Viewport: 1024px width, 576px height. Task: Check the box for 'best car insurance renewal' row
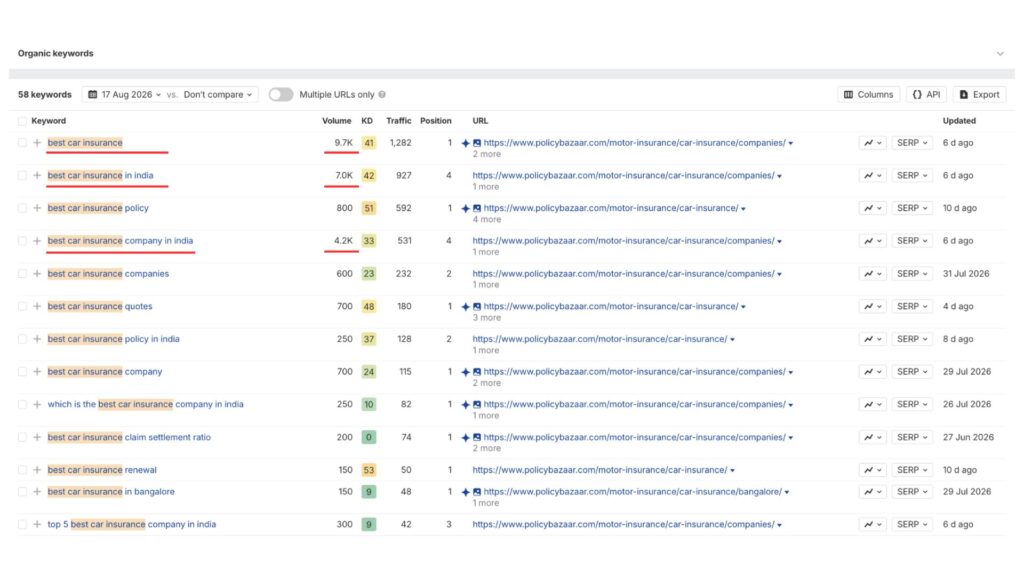[22, 470]
